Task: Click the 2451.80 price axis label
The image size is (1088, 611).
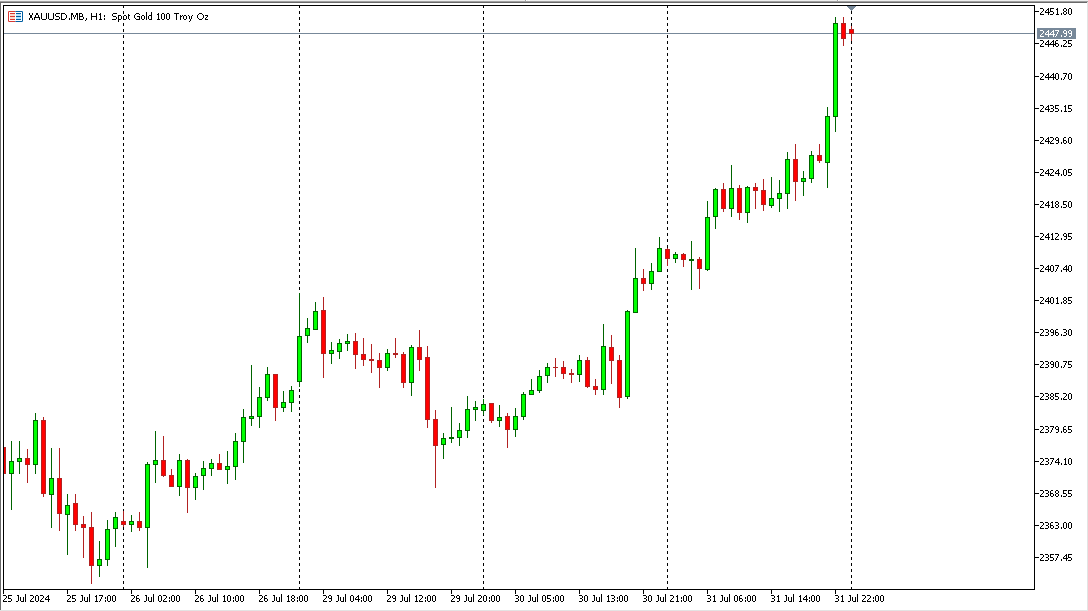Action: pyautogui.click(x=1055, y=12)
